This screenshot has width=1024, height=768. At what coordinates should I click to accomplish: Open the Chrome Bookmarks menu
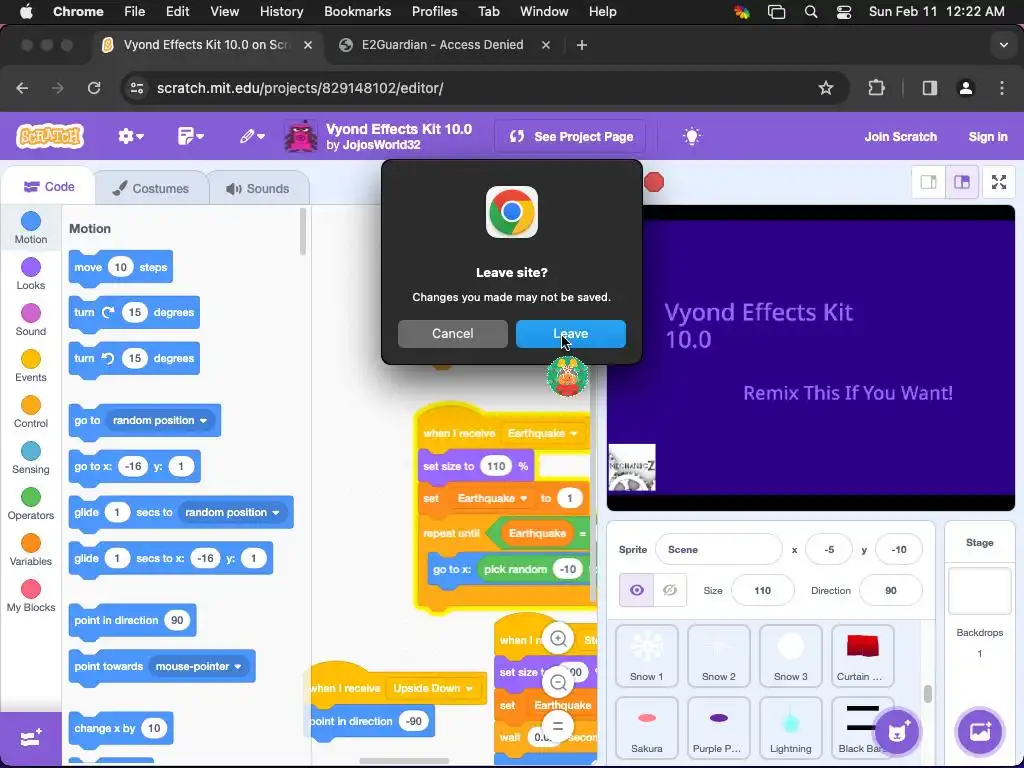pos(357,11)
